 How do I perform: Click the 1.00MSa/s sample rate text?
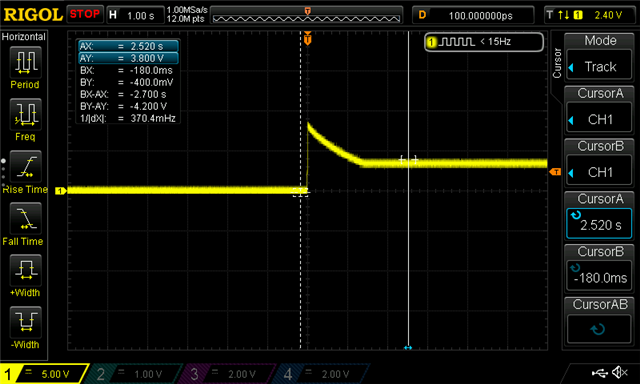point(187,10)
